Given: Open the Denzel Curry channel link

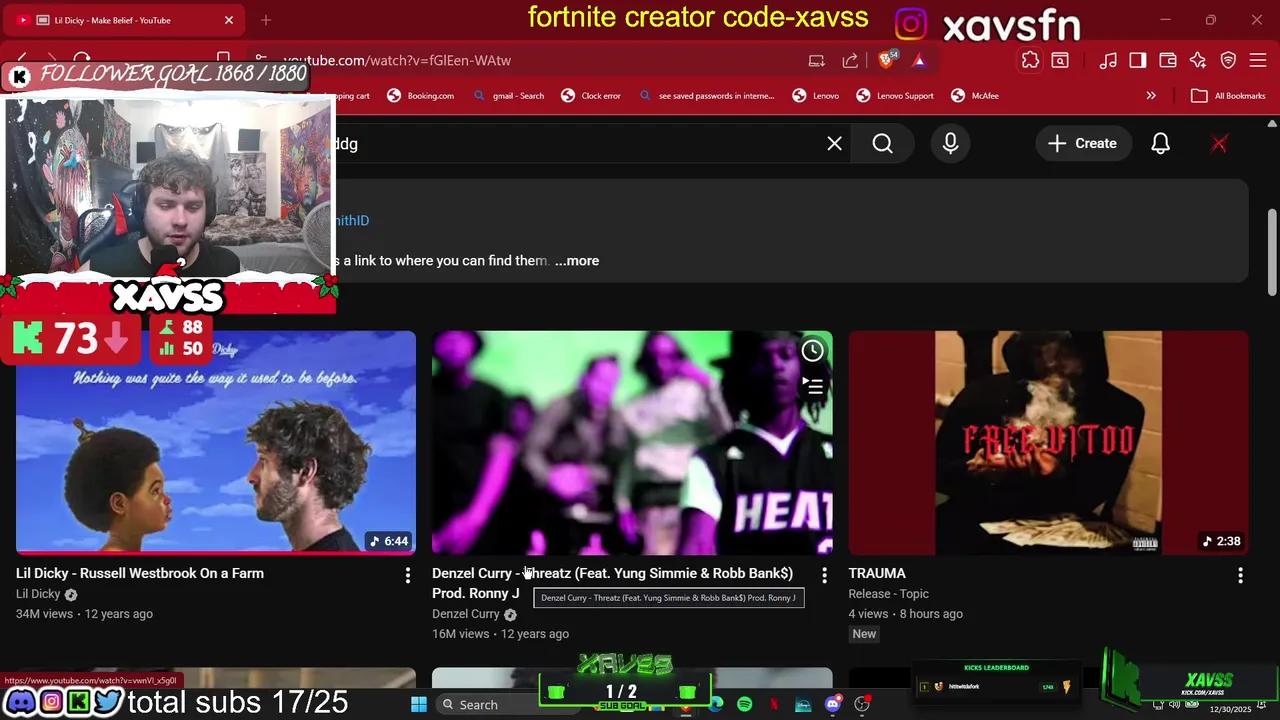Looking at the screenshot, I should (465, 614).
